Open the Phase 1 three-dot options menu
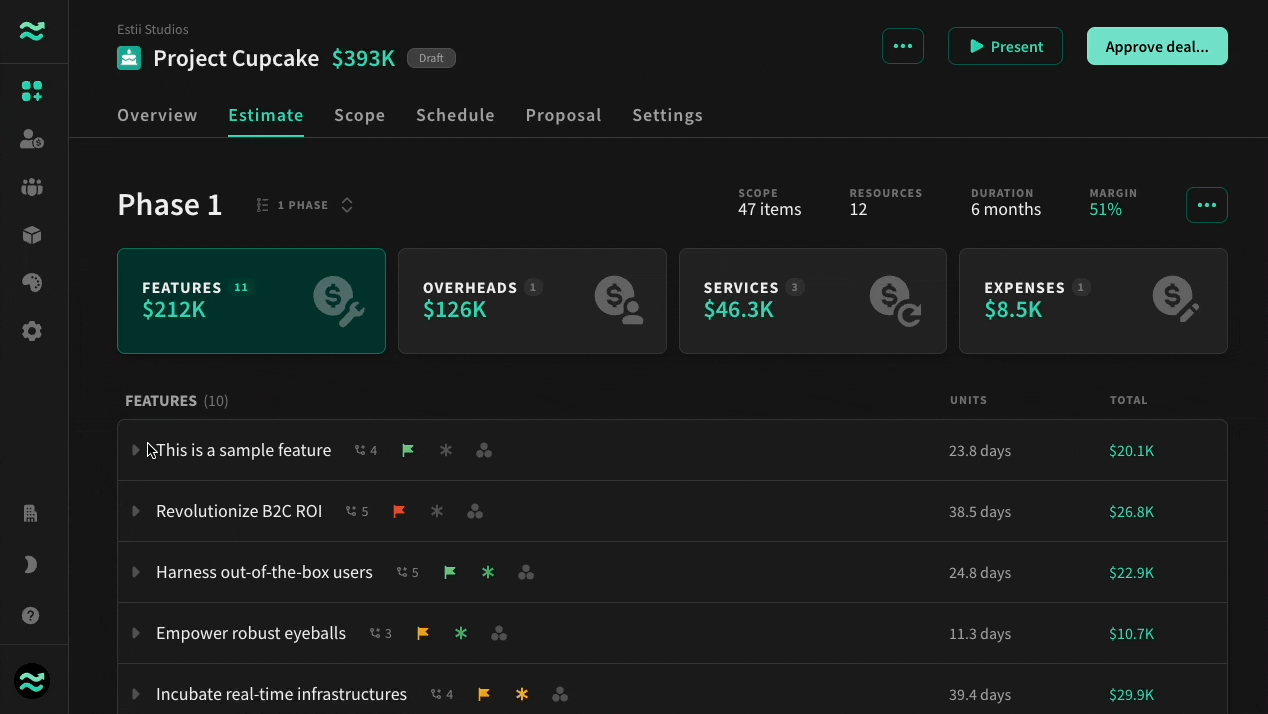1268x714 pixels. (1207, 205)
